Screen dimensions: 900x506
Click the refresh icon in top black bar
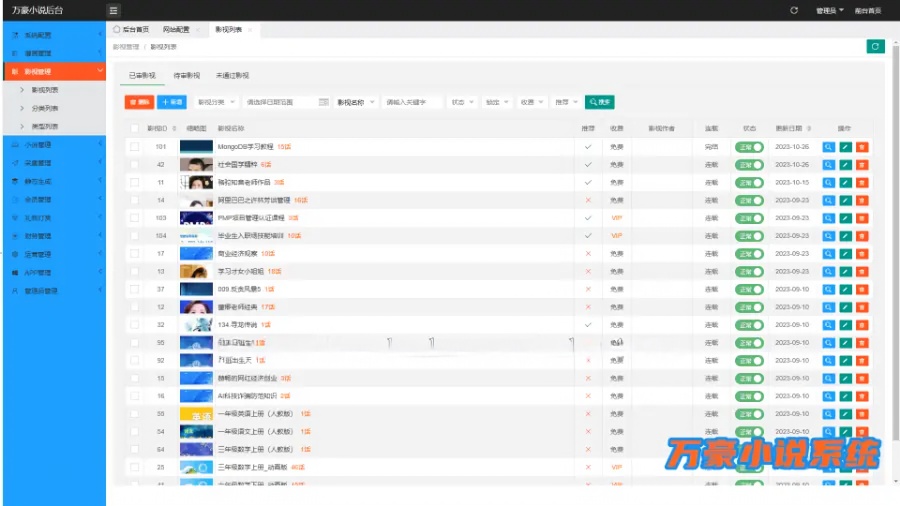click(x=794, y=10)
